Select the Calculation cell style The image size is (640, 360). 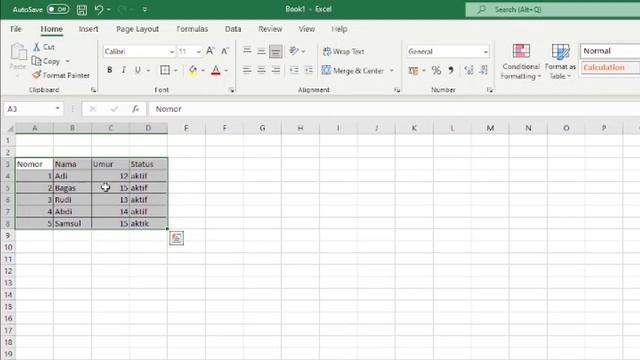click(610, 67)
